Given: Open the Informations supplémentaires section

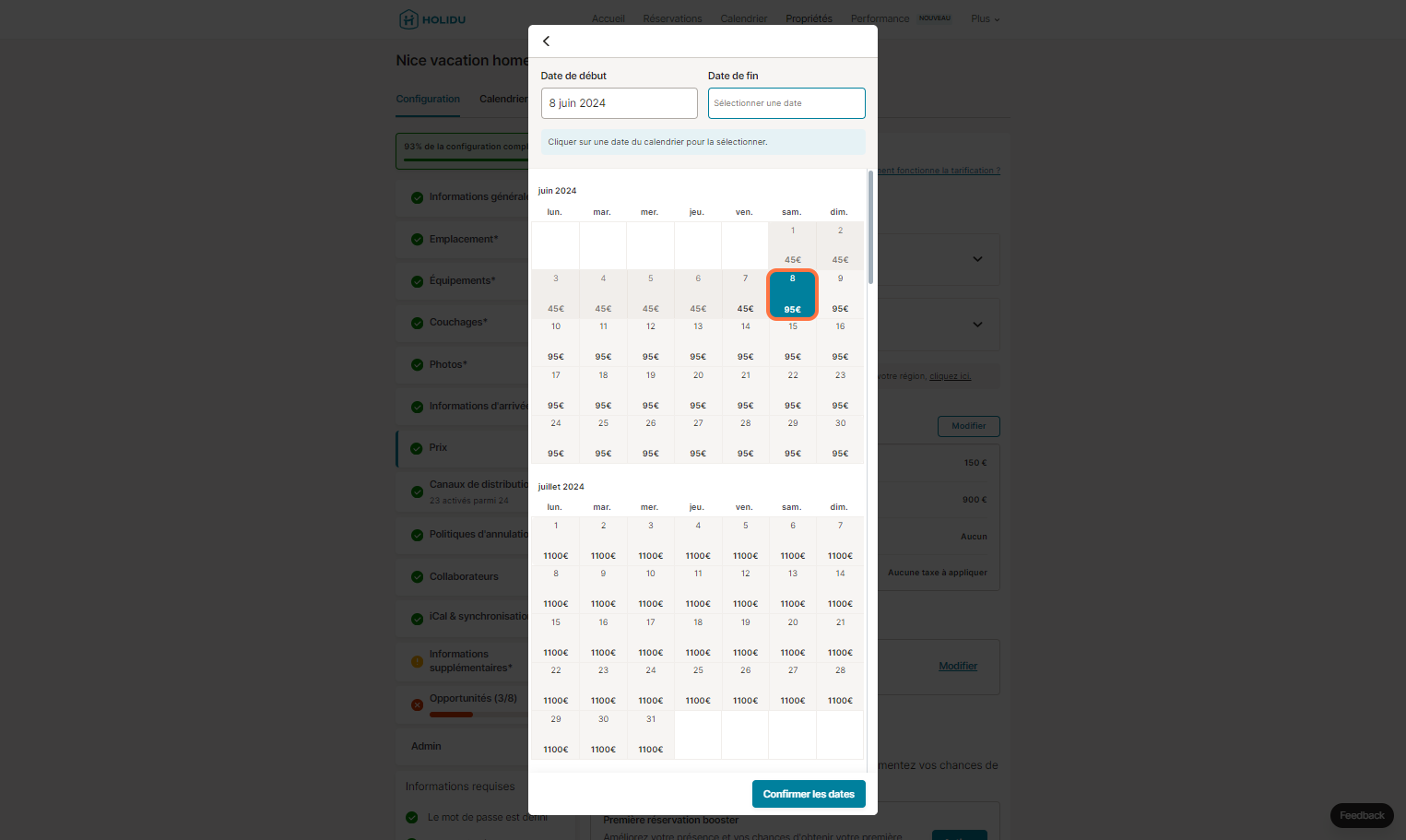Looking at the screenshot, I should pos(464,661).
